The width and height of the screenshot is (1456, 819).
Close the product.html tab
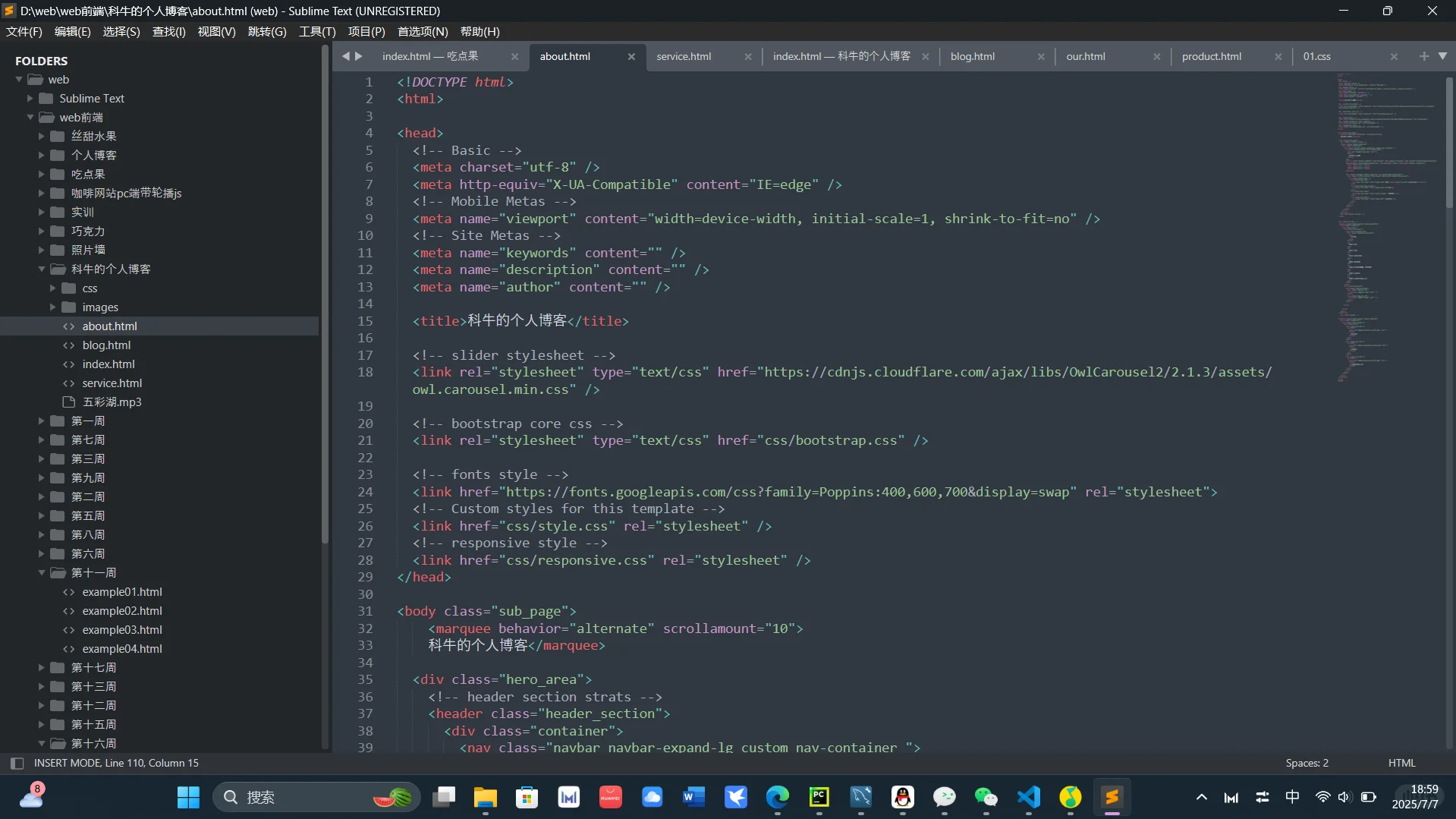pyautogui.click(x=1278, y=57)
